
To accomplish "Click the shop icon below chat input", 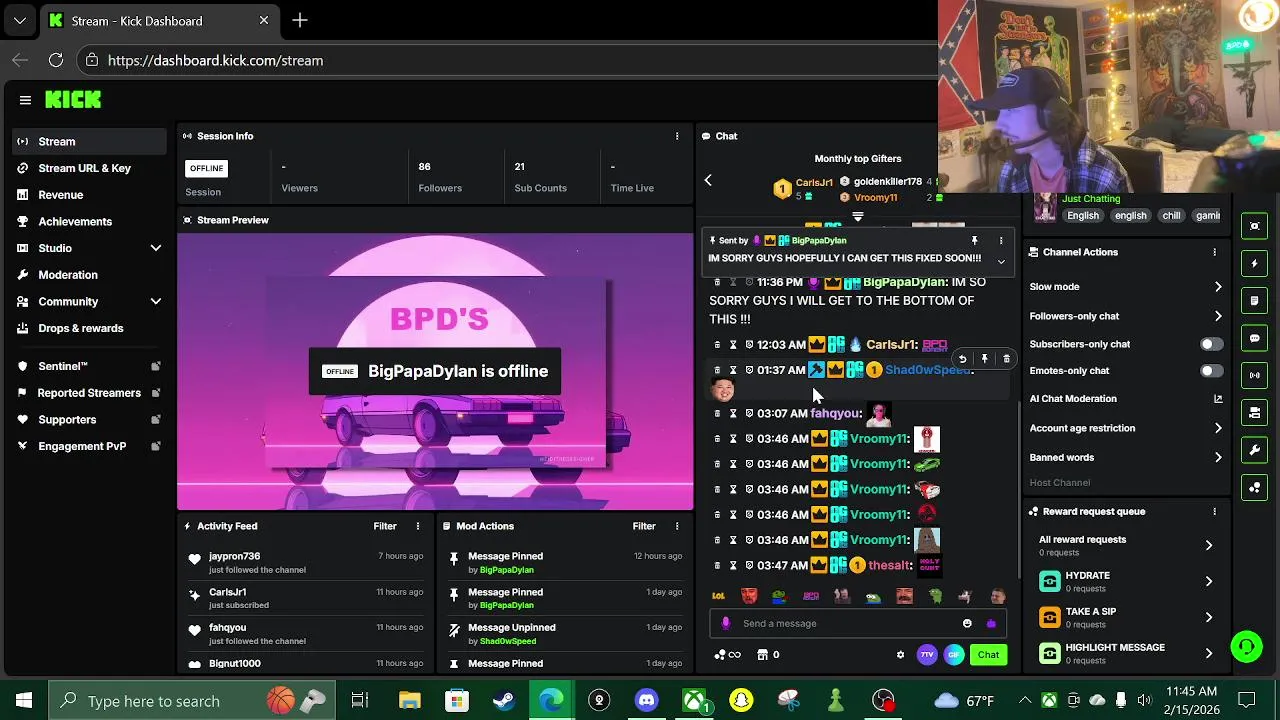I will (x=762, y=655).
